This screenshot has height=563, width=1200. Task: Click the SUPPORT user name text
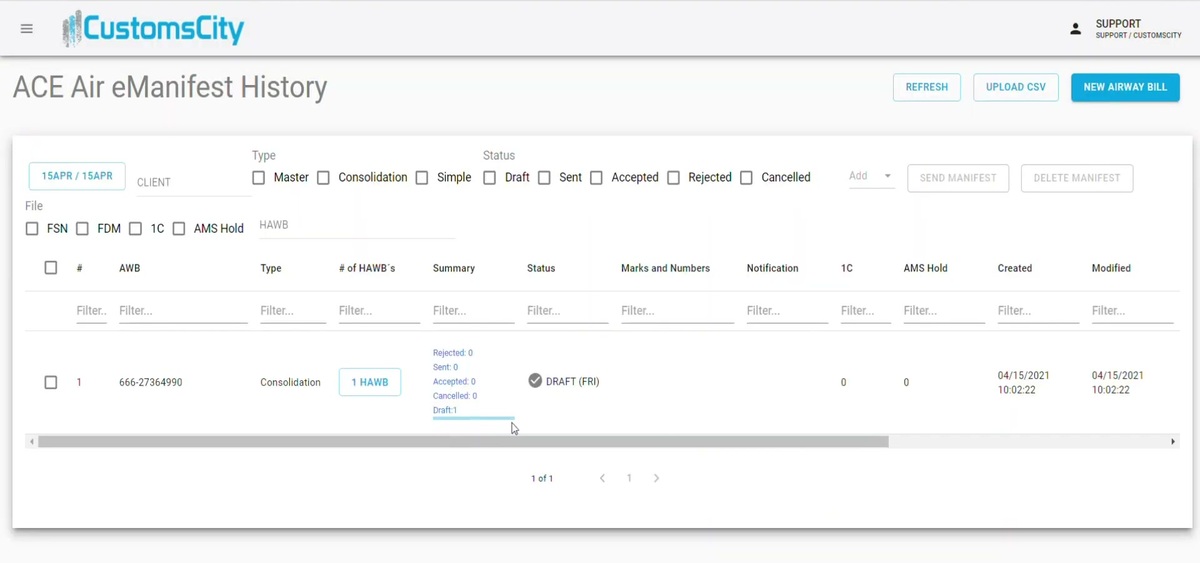1118,24
